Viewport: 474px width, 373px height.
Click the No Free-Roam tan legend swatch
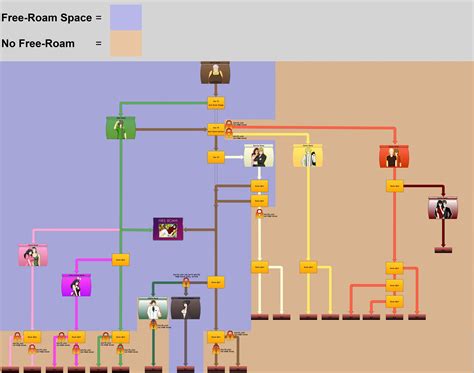click(126, 43)
